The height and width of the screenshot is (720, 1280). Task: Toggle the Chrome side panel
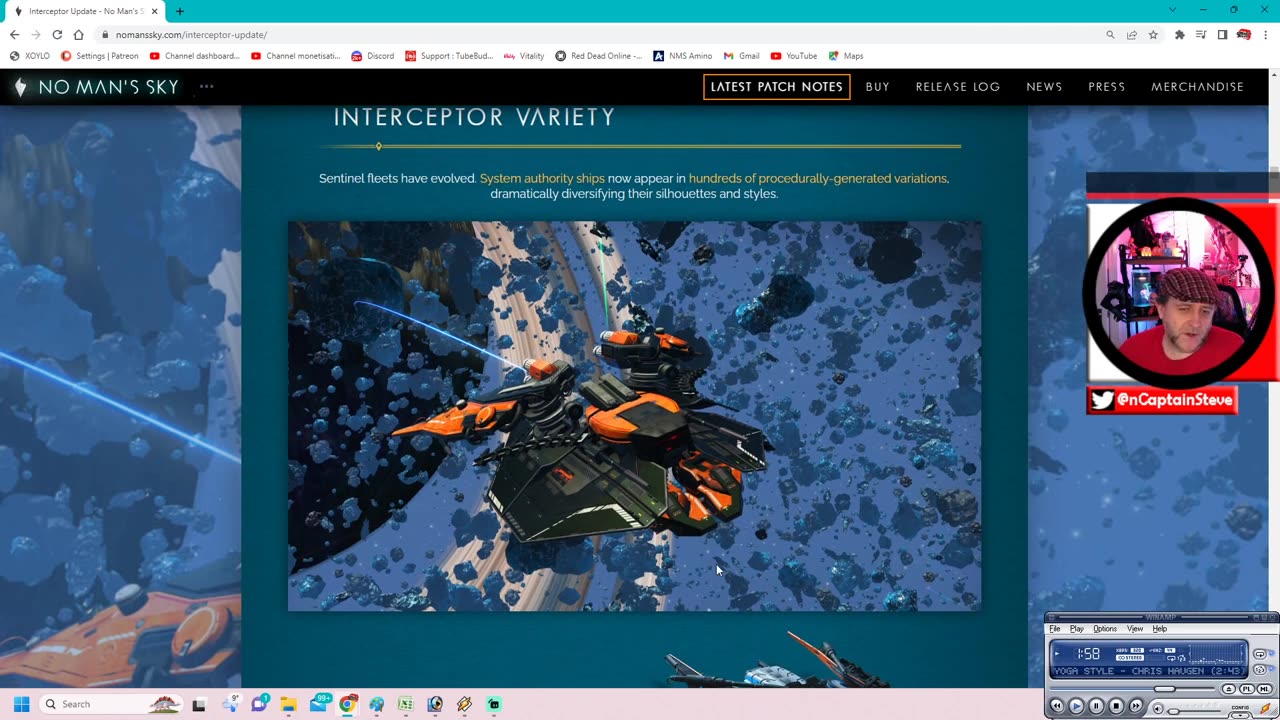pos(1222,35)
